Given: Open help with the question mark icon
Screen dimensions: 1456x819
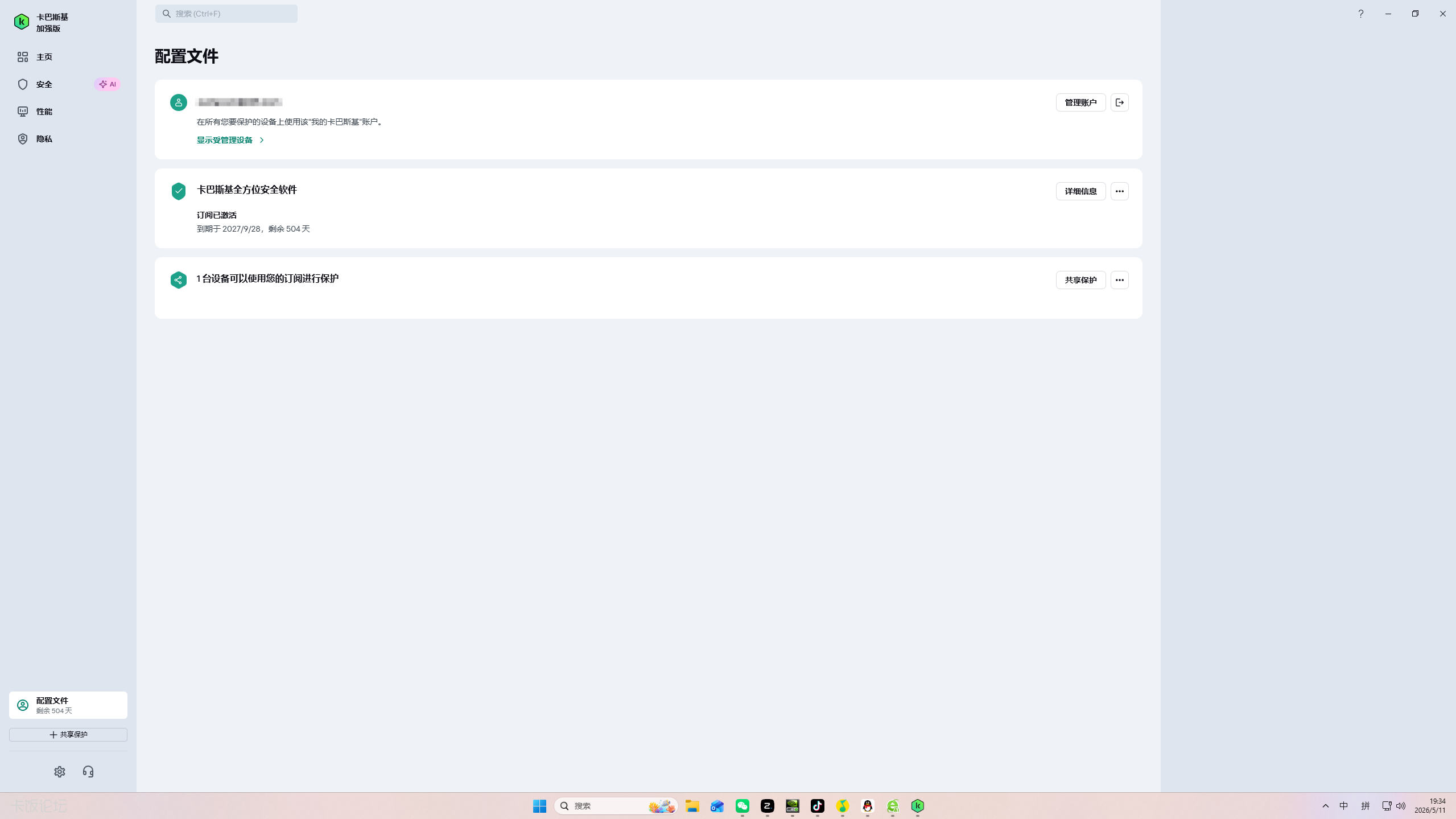Looking at the screenshot, I should coord(1360,14).
